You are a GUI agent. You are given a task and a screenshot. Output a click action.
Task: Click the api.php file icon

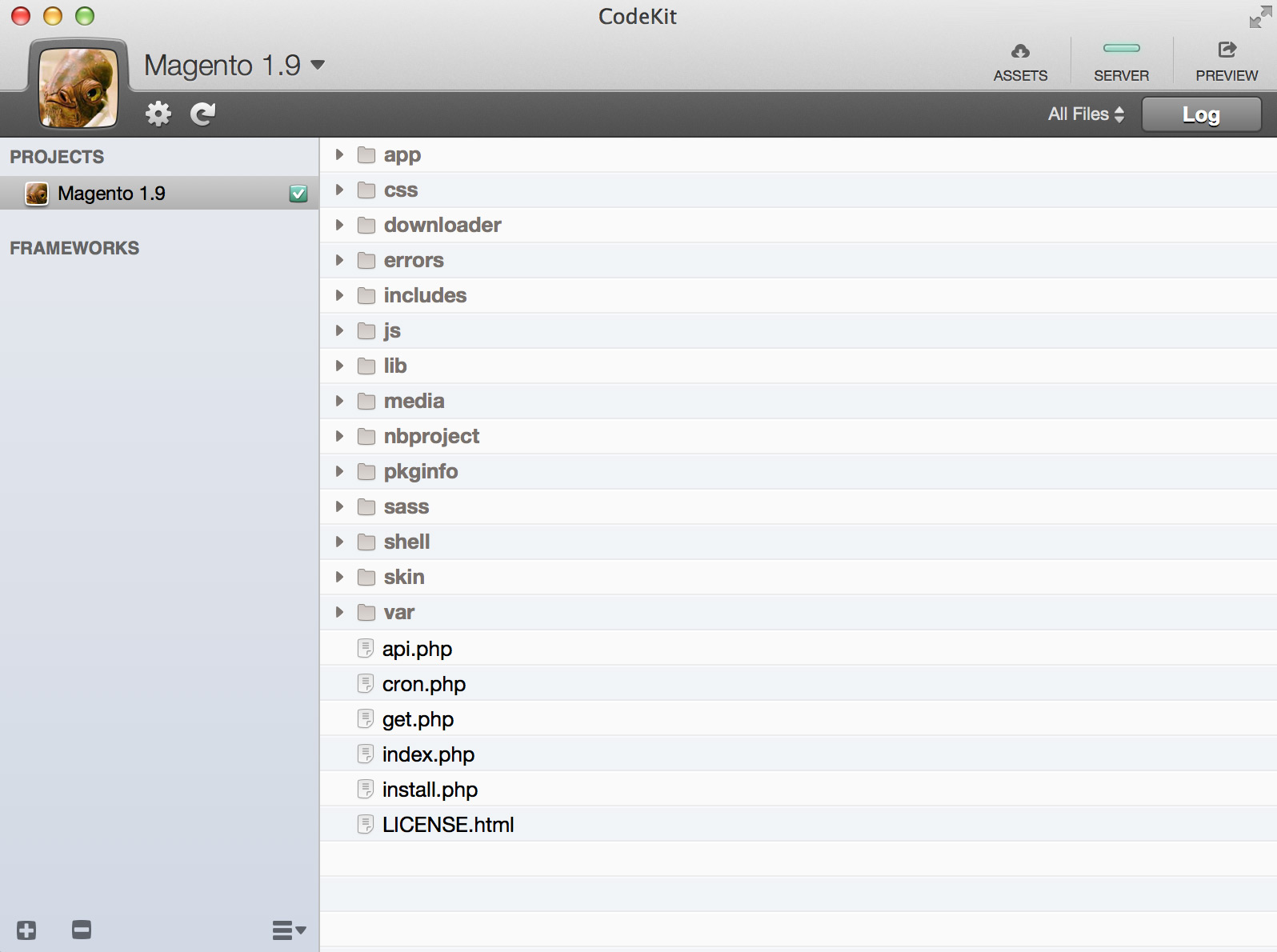point(366,648)
